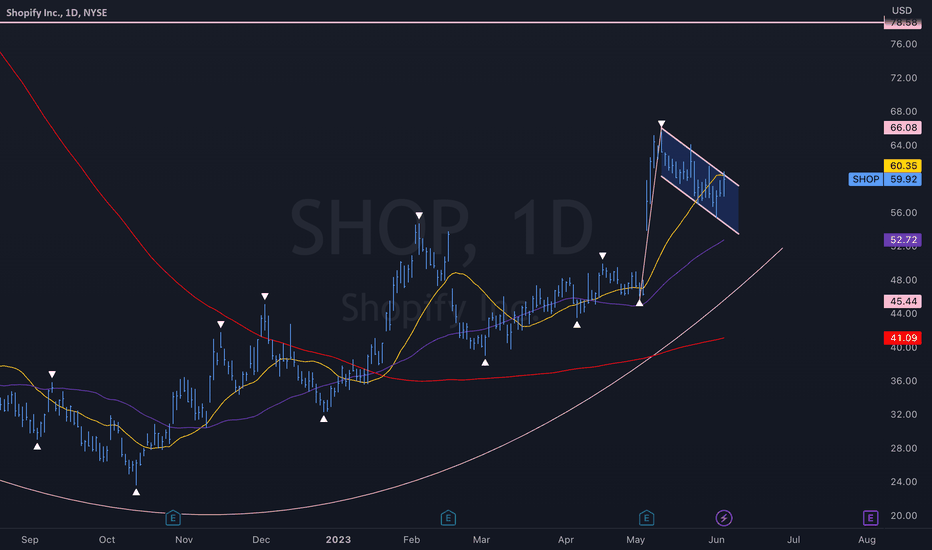Click the pink 45.44 price level label
This screenshot has width=932, height=550.
click(x=903, y=301)
